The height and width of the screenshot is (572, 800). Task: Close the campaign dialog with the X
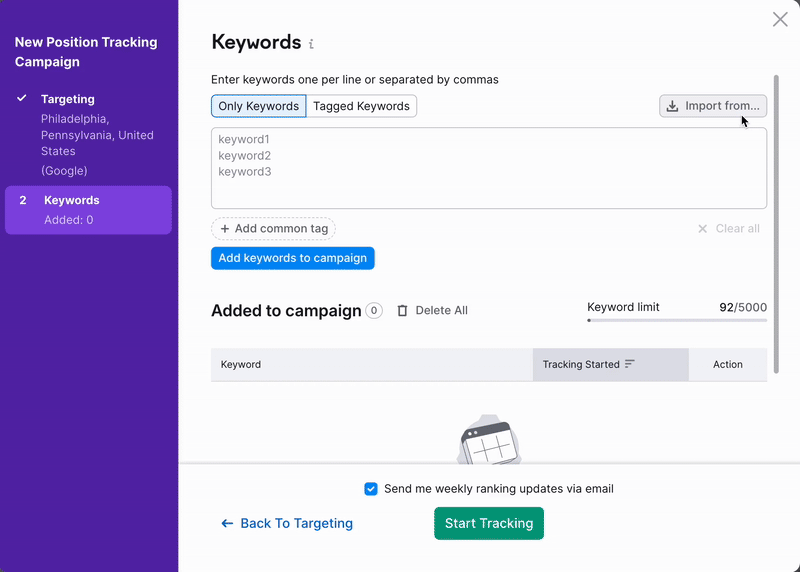click(x=780, y=19)
